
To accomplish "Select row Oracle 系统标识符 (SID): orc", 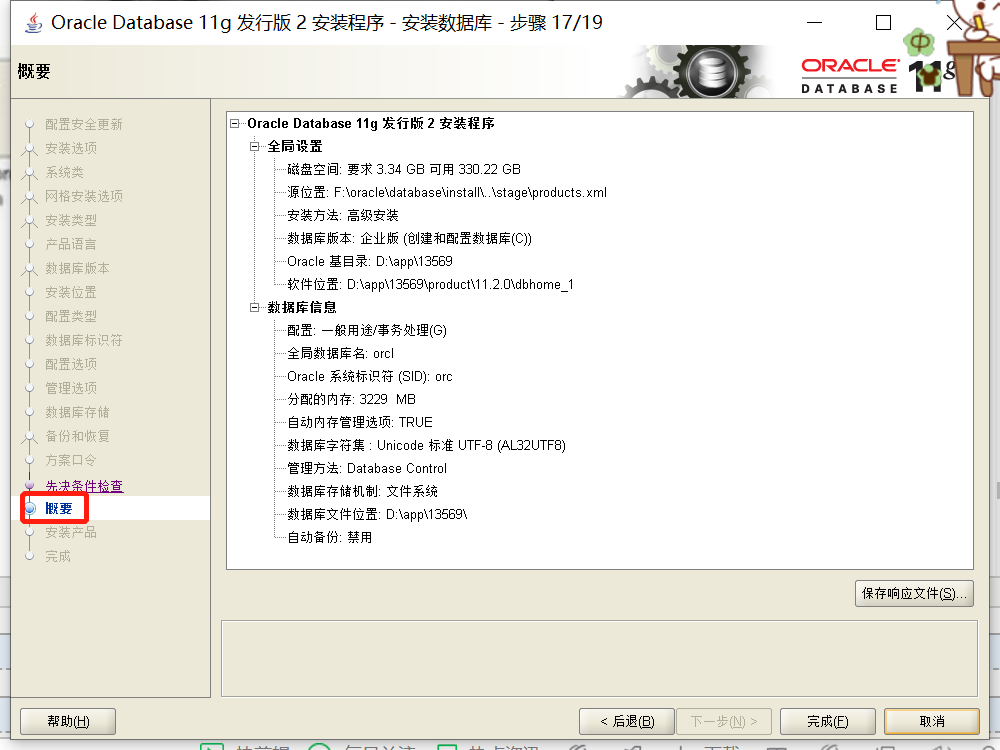I will click(x=370, y=376).
